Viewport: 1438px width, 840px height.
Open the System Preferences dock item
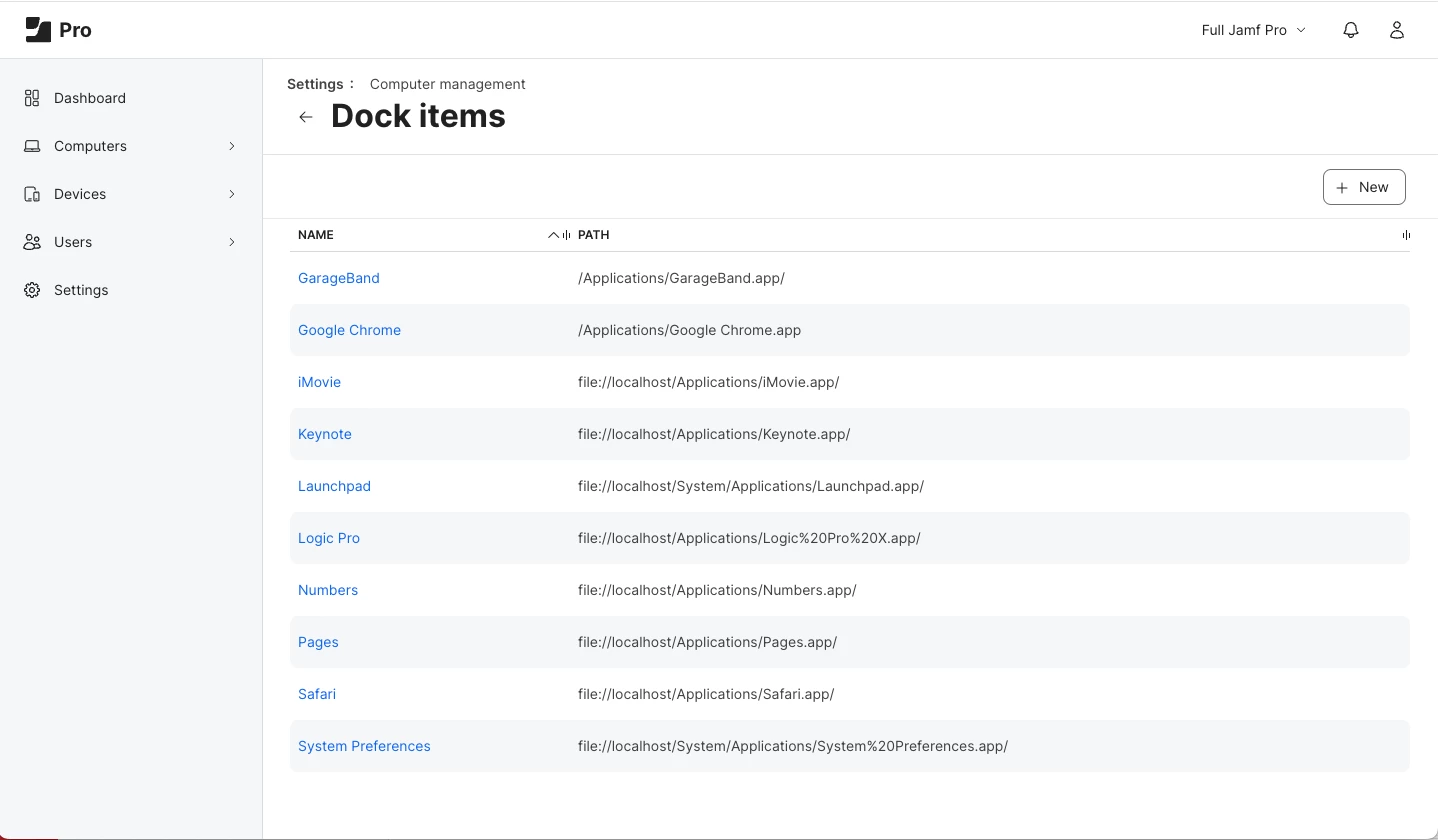(x=364, y=746)
